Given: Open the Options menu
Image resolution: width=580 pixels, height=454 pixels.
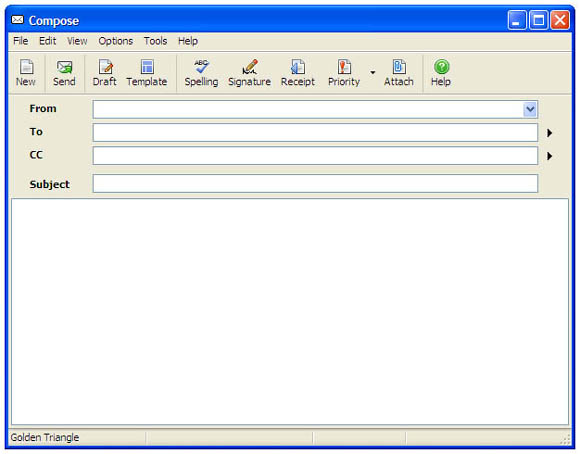Looking at the screenshot, I should [x=115, y=41].
